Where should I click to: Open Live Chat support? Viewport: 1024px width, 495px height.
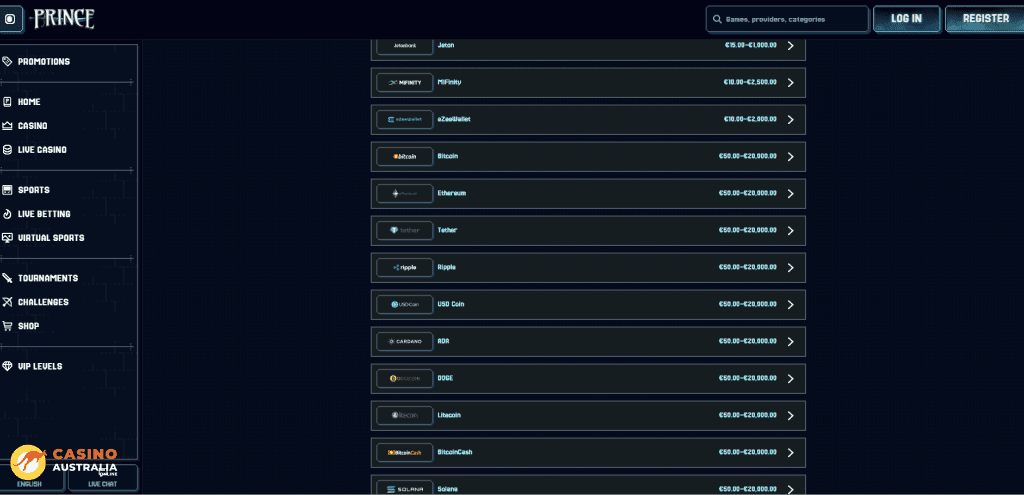pos(103,479)
